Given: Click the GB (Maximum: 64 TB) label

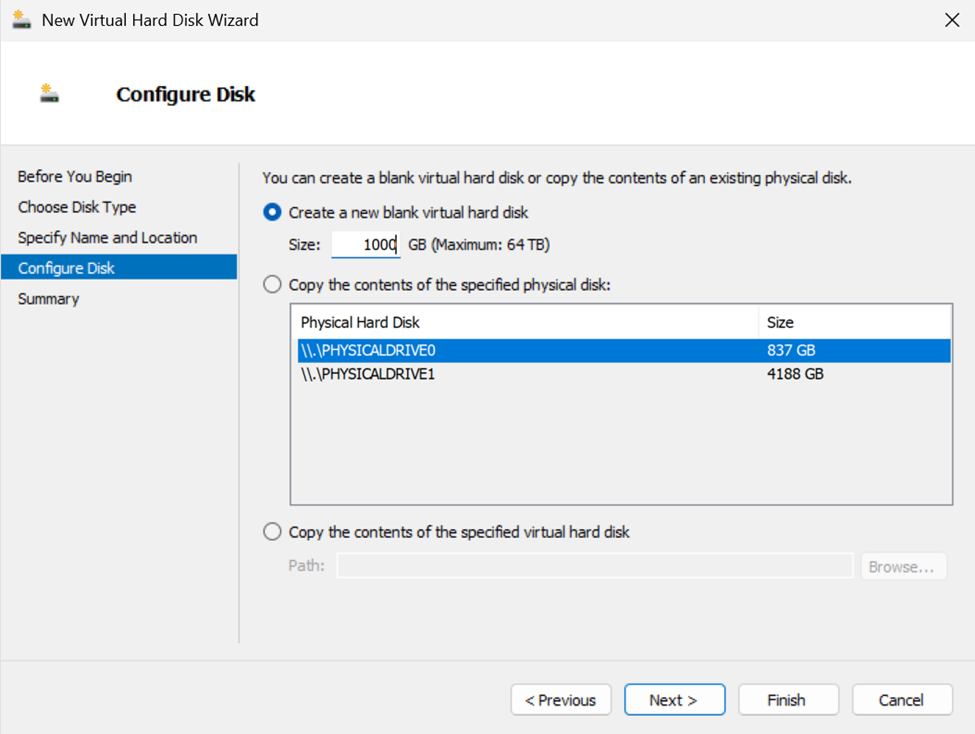Looking at the screenshot, I should (479, 244).
